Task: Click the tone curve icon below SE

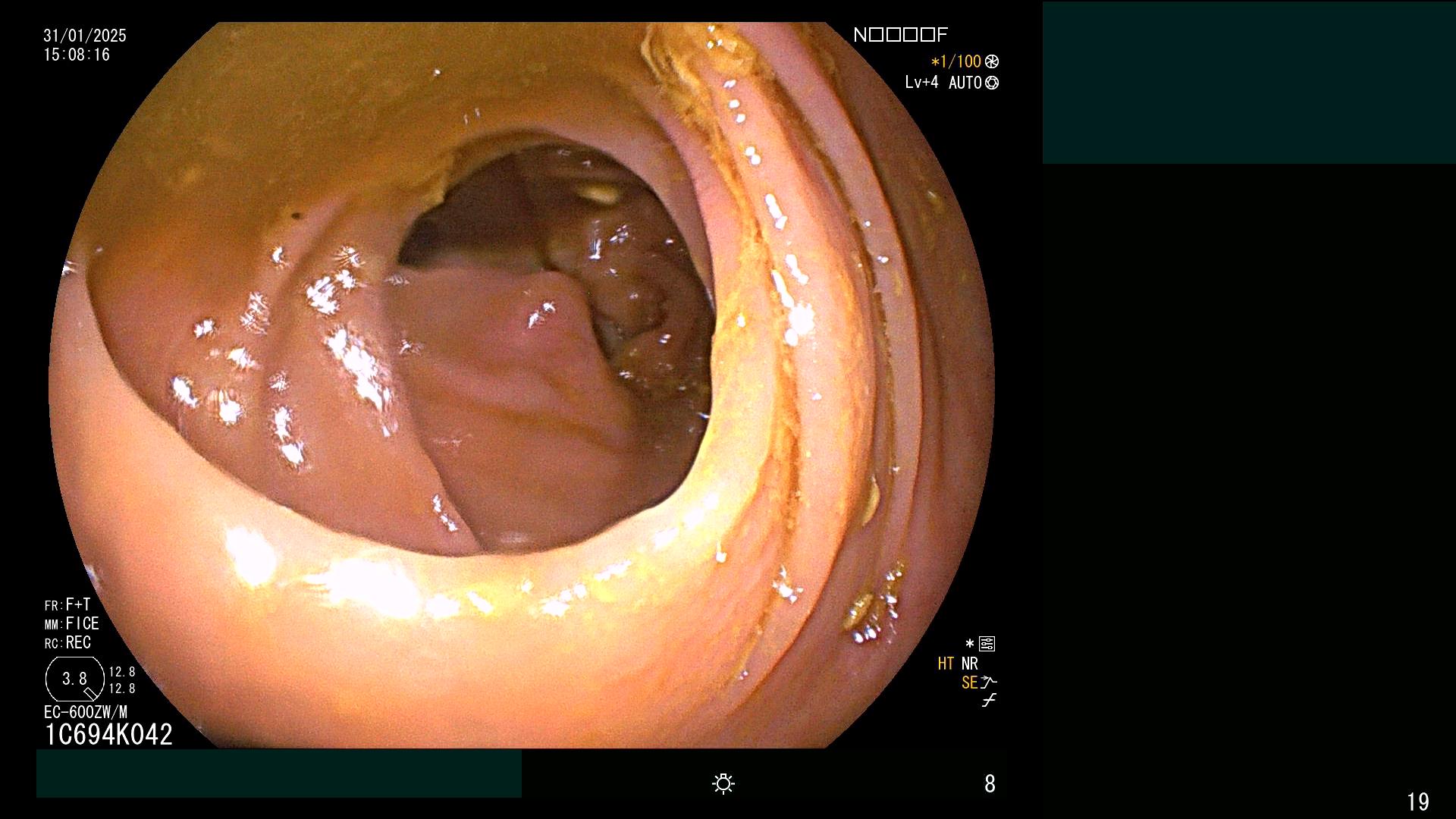Action: tap(989, 701)
